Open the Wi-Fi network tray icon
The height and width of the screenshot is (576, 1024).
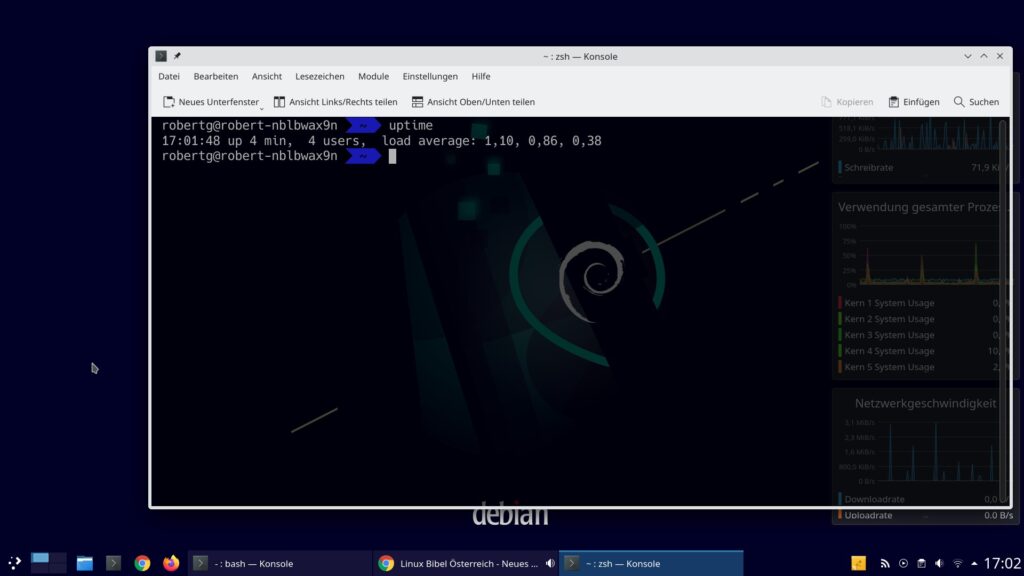(957, 563)
